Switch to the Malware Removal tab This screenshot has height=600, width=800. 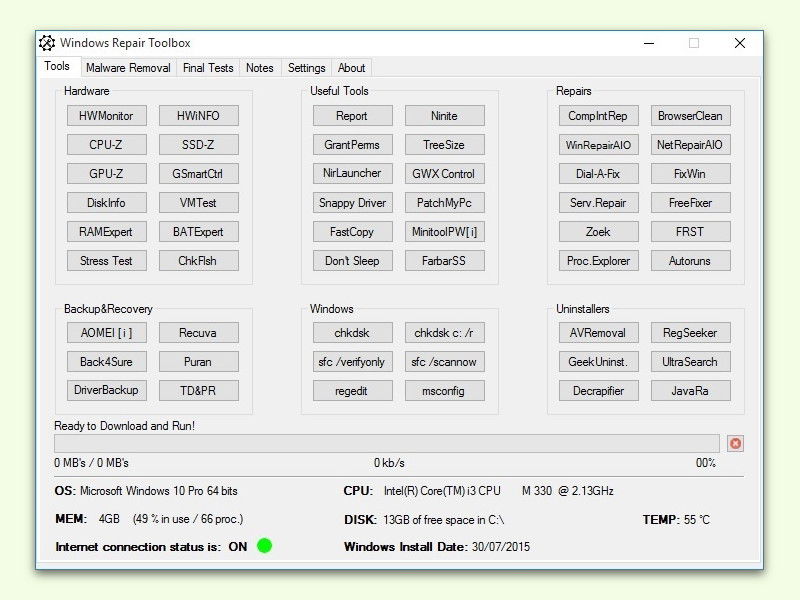[x=128, y=68]
